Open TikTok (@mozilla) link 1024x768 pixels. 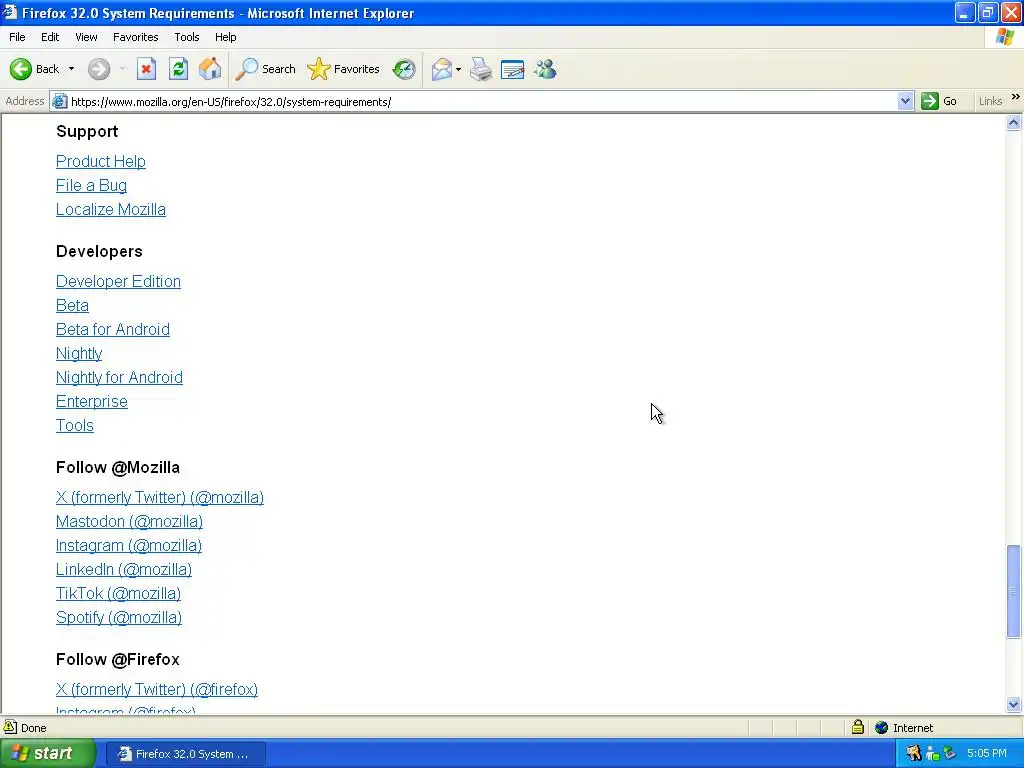click(x=118, y=594)
